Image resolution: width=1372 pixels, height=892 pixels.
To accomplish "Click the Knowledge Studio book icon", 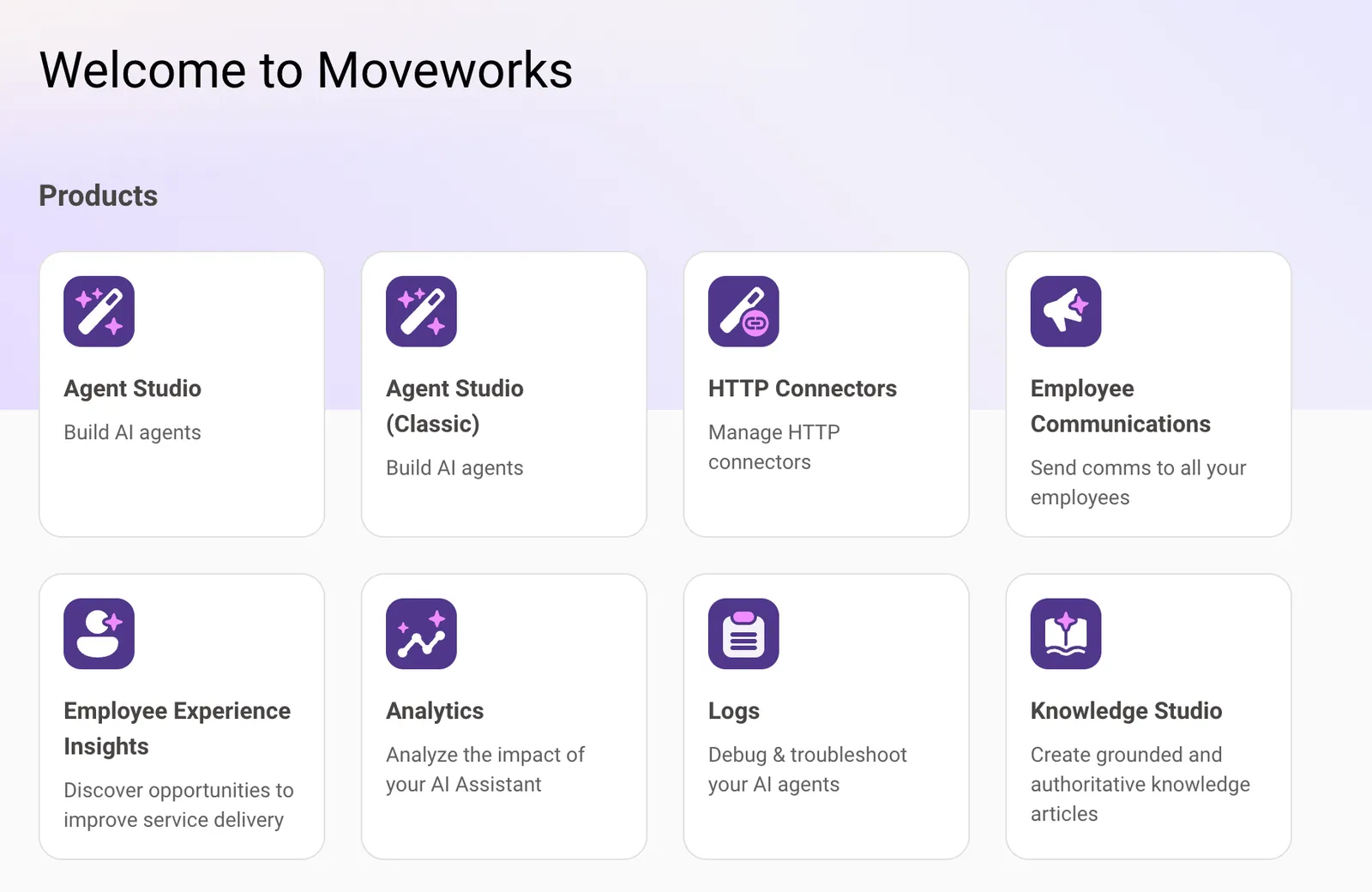I will coord(1066,634).
